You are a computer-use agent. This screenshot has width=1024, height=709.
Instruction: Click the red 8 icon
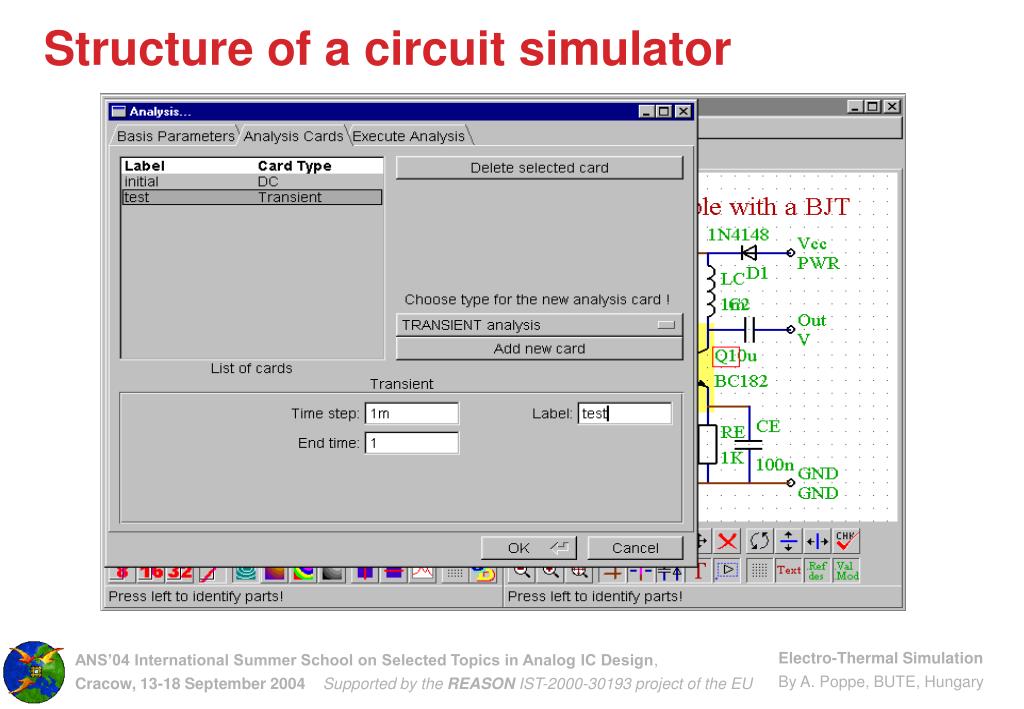(x=121, y=573)
